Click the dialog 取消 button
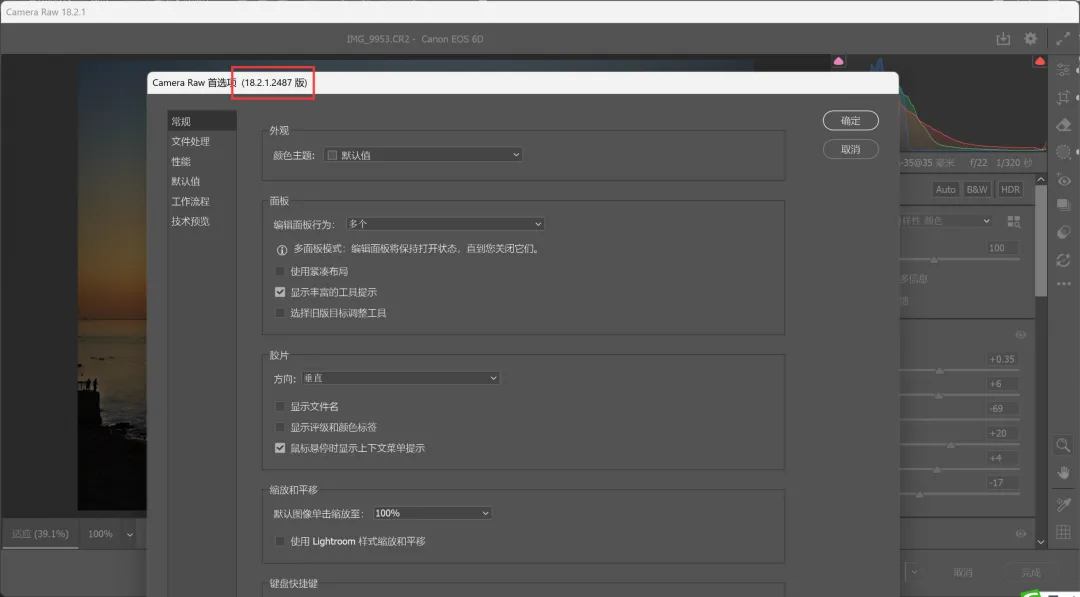The width and height of the screenshot is (1080, 597). pos(851,149)
